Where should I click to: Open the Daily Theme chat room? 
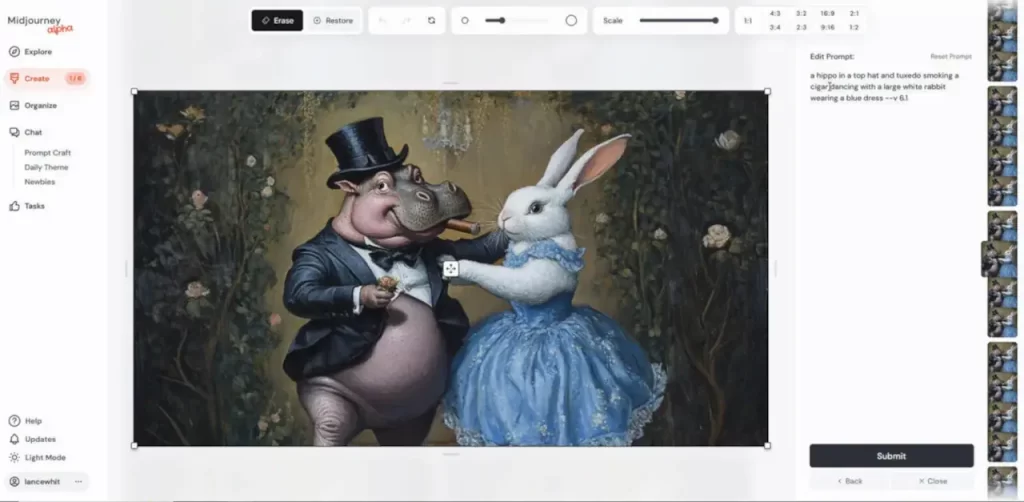[x=47, y=167]
